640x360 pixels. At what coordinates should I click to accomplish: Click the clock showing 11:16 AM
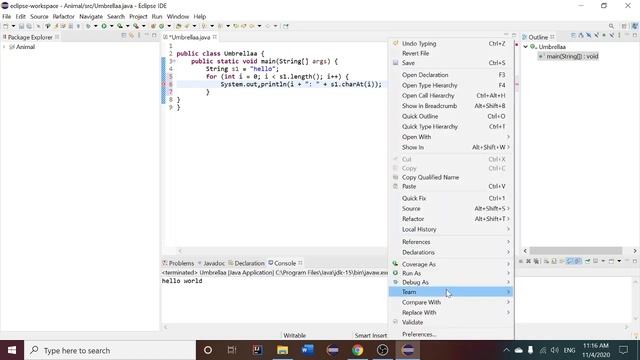[596, 346]
